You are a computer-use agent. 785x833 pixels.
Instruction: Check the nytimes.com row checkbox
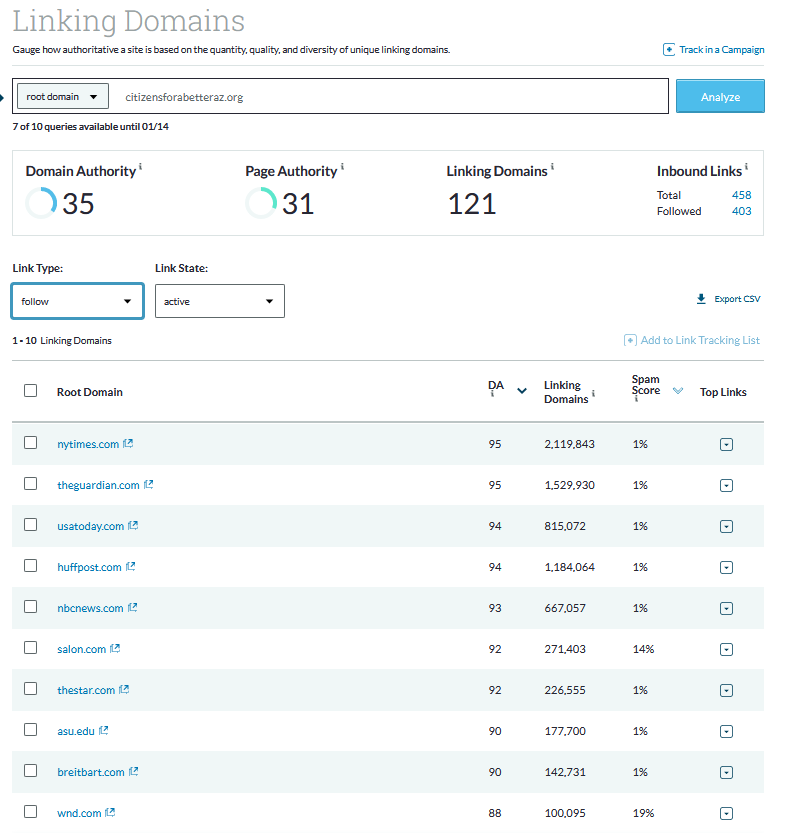(x=30, y=443)
